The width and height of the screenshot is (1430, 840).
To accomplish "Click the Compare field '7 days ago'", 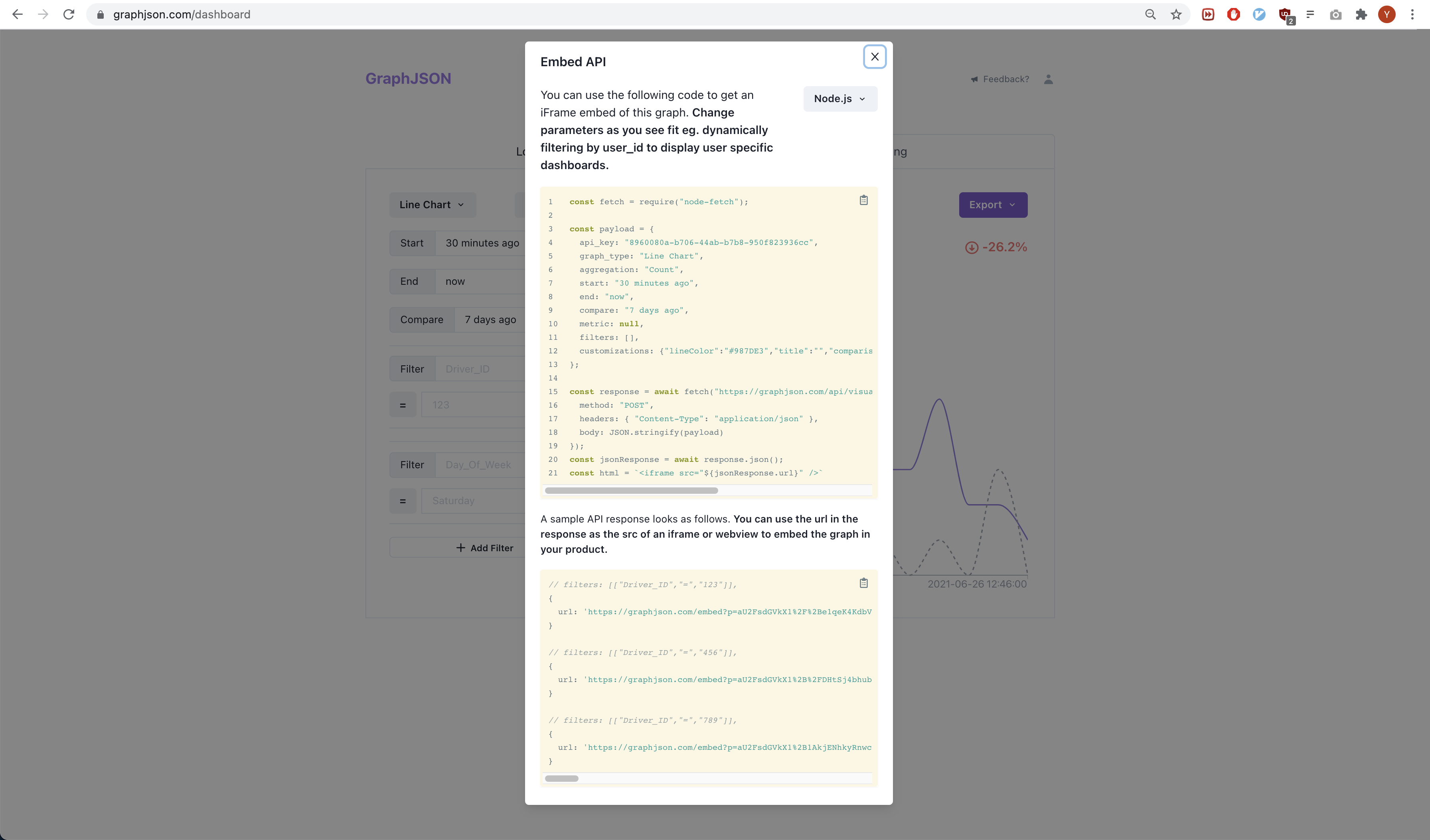I will (490, 320).
